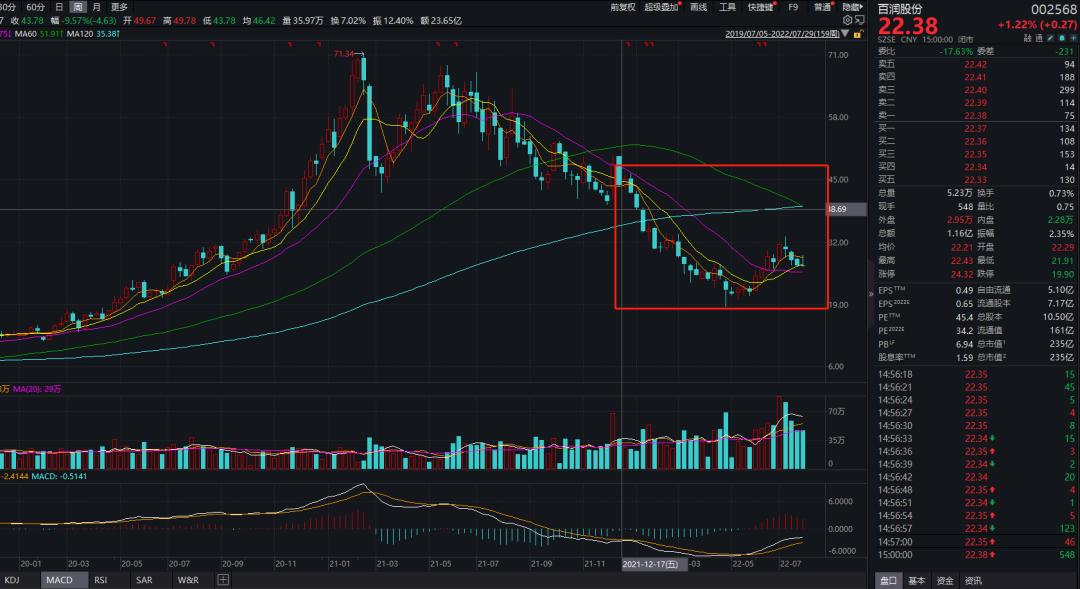Click the latest price 22.38

(908, 26)
